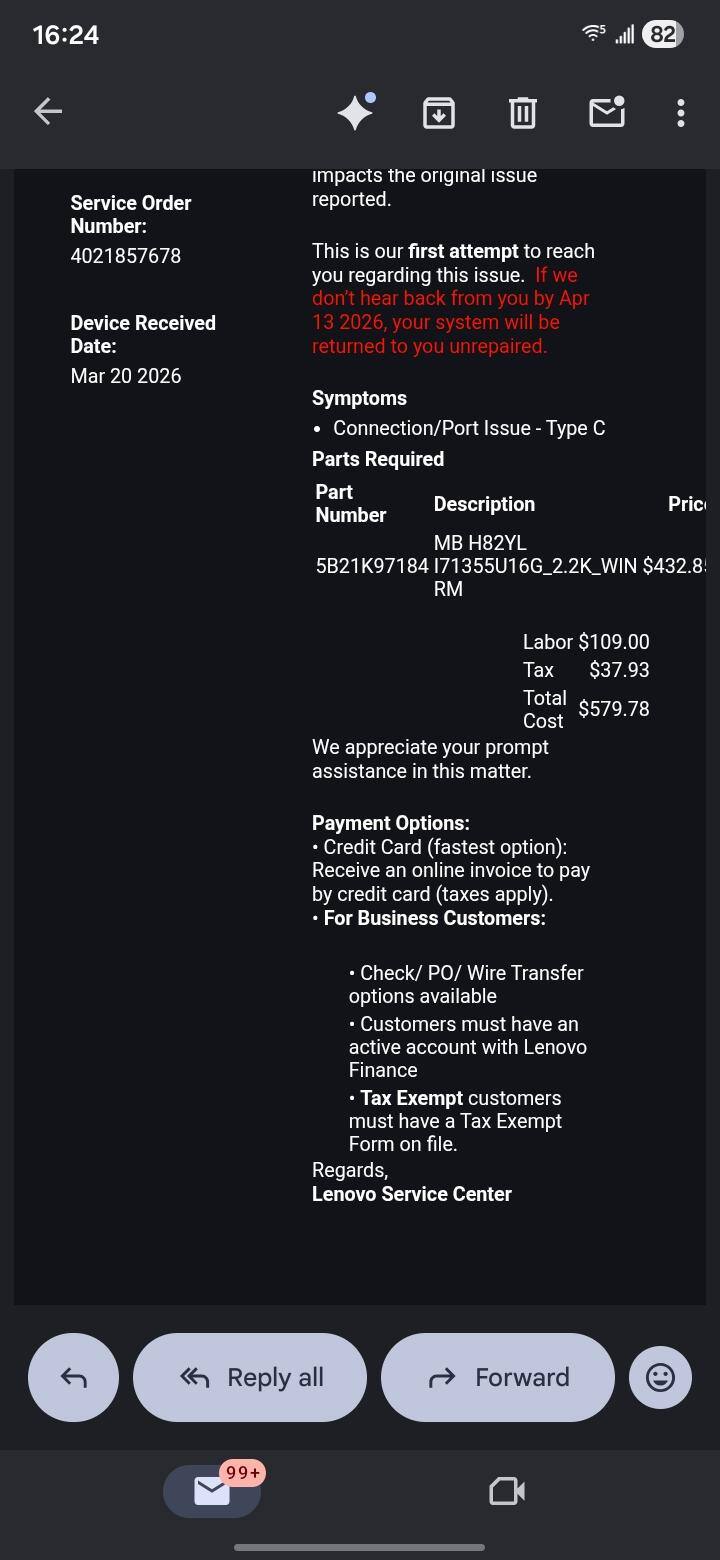The height and width of the screenshot is (1560, 720).
Task: Switch to the Meet tab
Action: click(x=506, y=1490)
